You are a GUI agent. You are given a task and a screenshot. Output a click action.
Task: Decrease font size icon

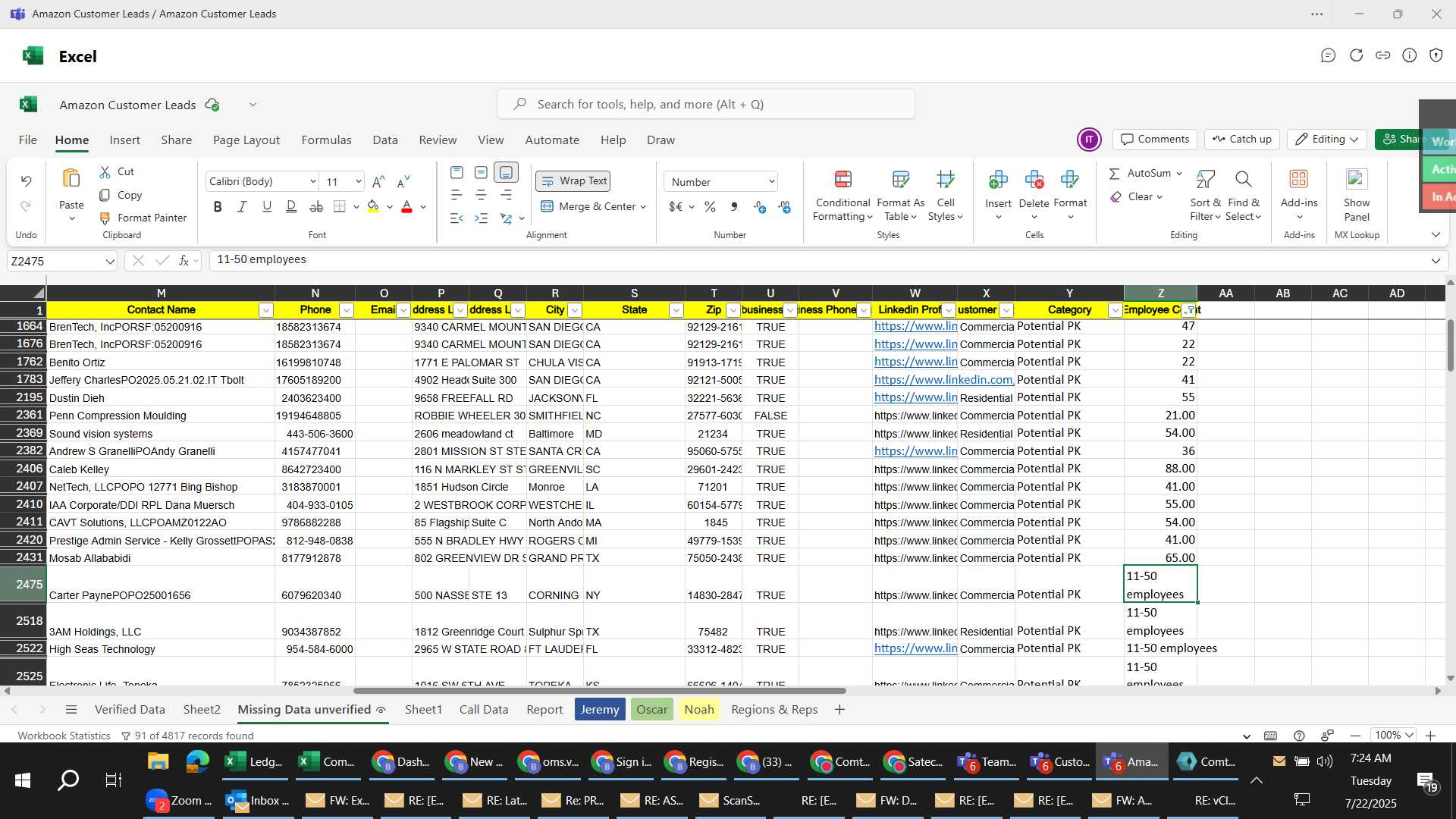[x=403, y=181]
